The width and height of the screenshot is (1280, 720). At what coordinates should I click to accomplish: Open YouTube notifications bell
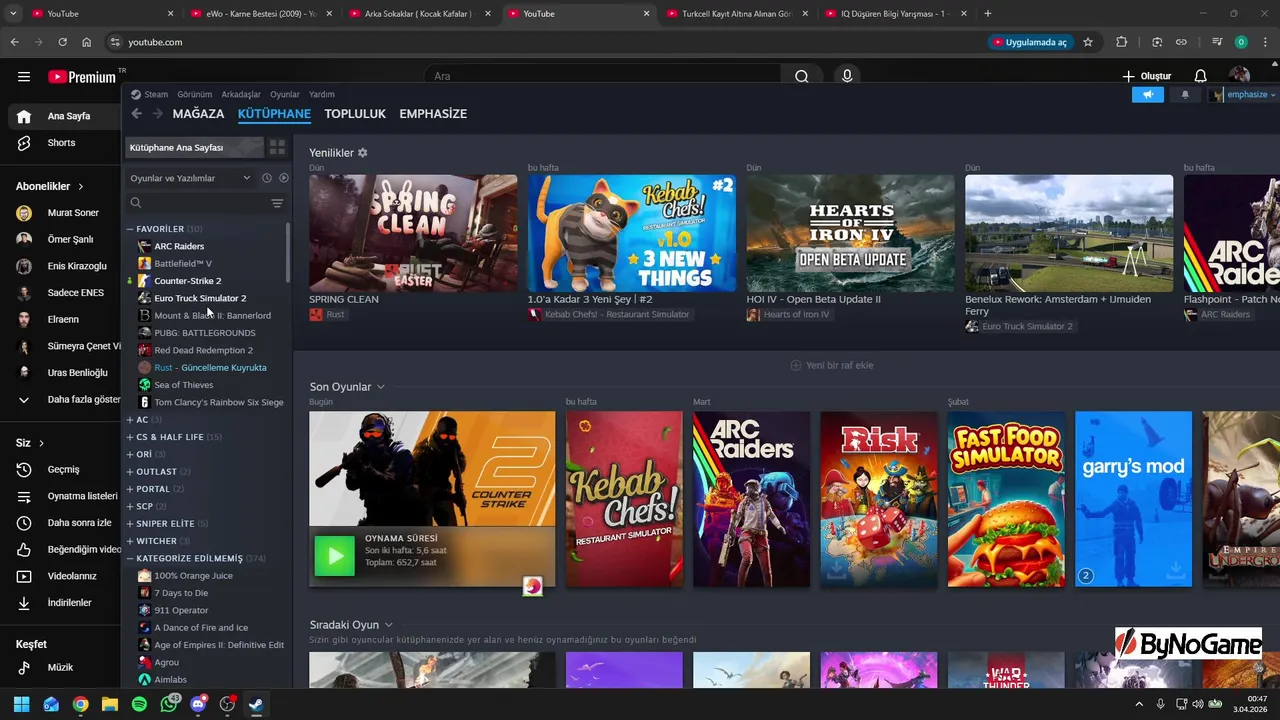1200,76
